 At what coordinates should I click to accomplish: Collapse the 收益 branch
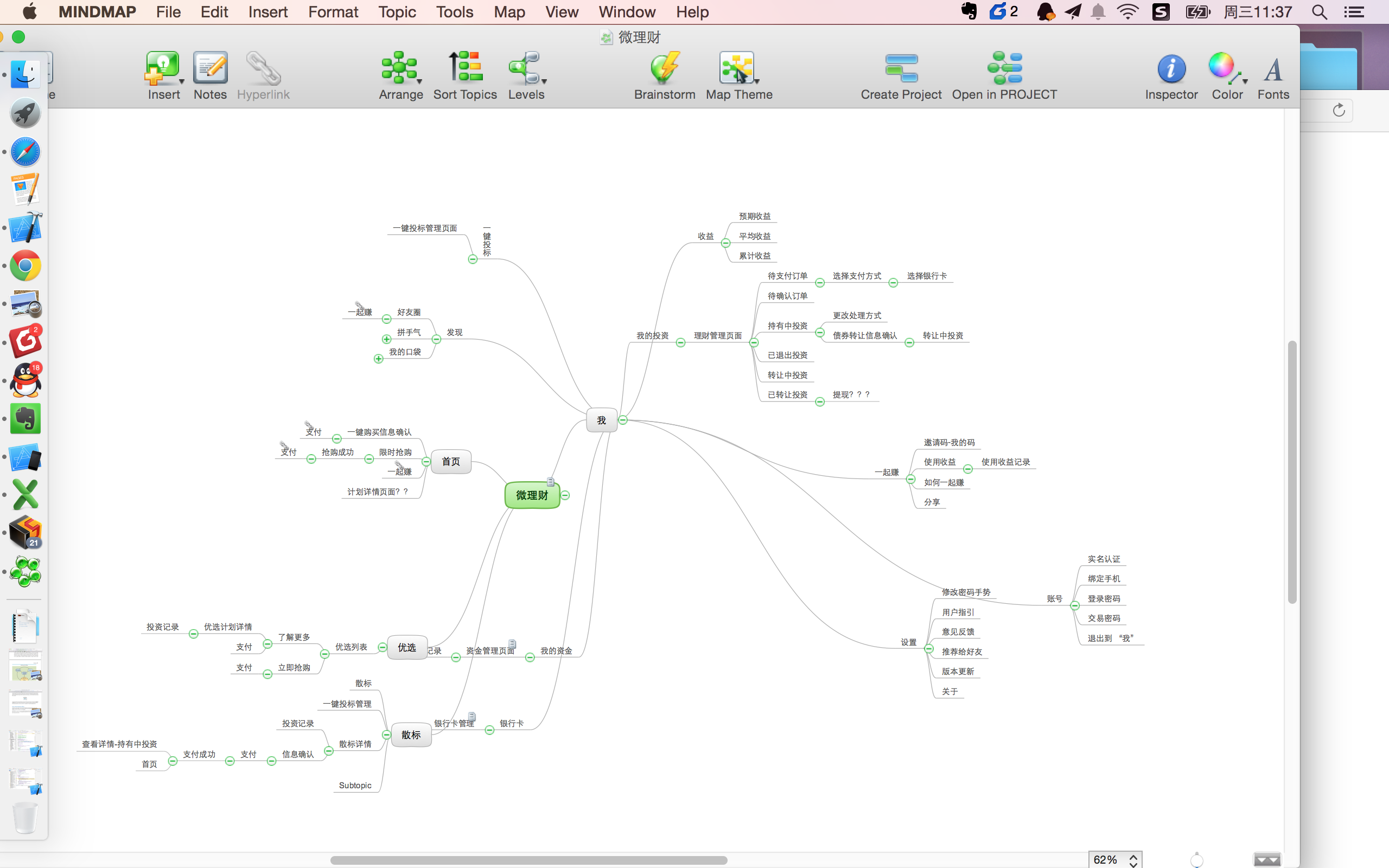[725, 243]
